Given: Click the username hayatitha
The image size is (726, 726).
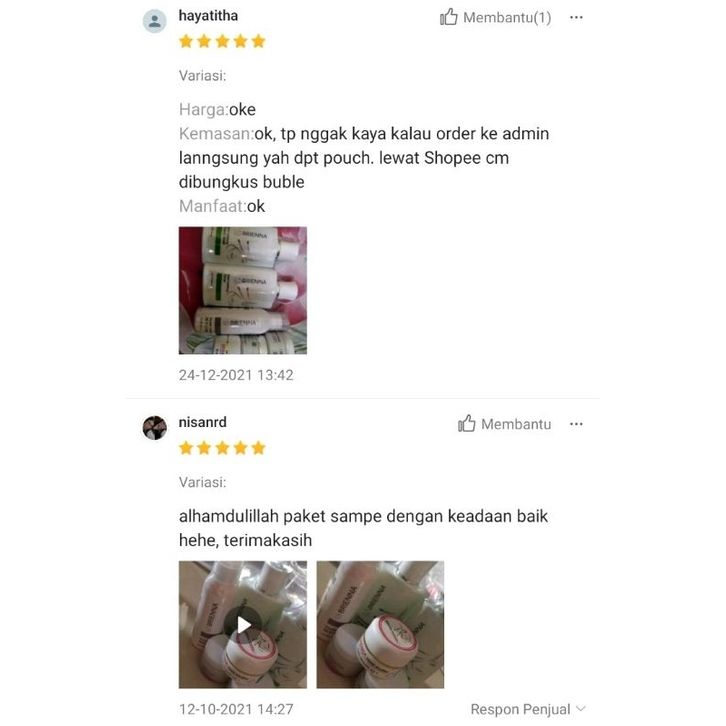Looking at the screenshot, I should point(208,16).
